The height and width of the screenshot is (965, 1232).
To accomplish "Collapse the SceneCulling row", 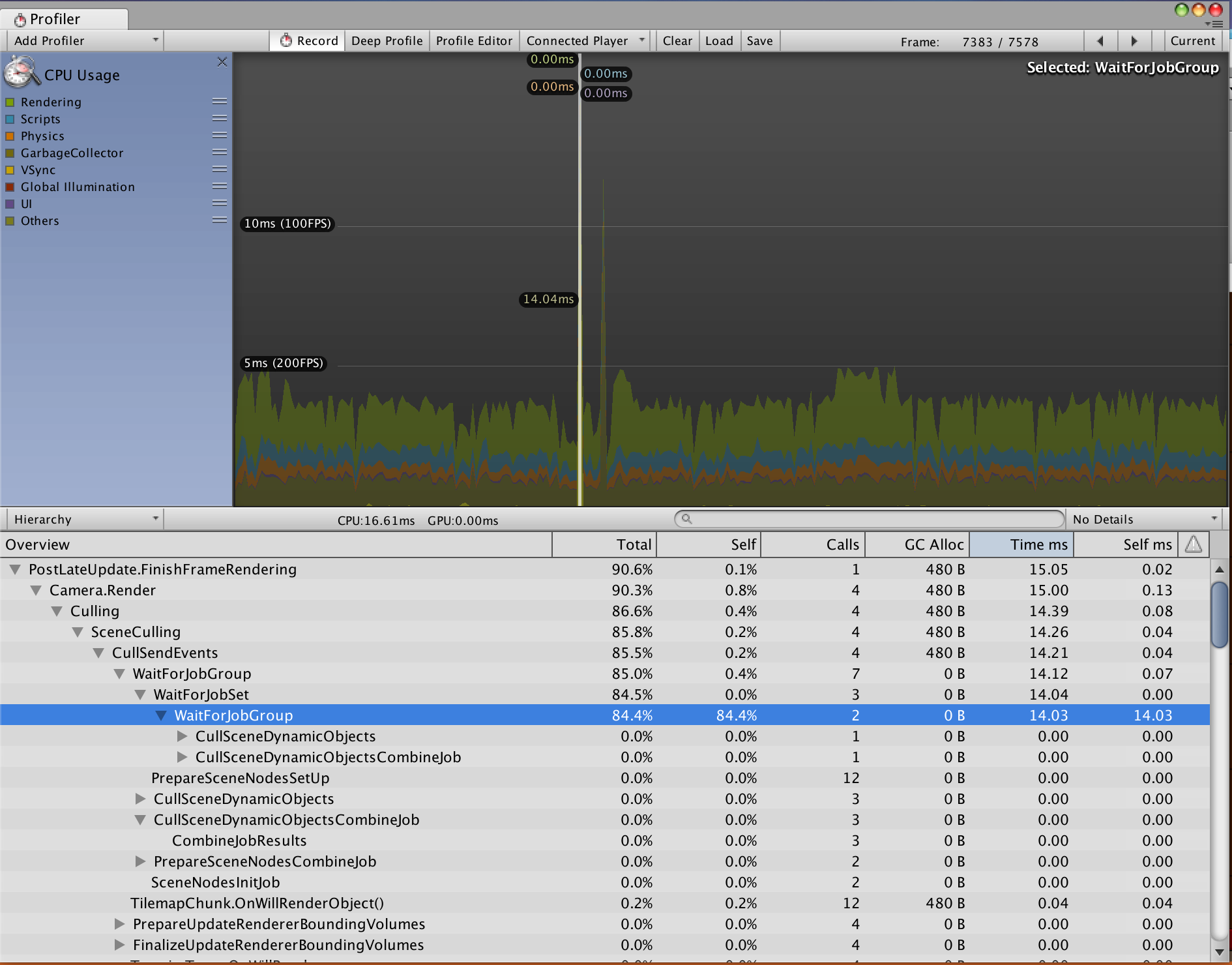I will (78, 632).
